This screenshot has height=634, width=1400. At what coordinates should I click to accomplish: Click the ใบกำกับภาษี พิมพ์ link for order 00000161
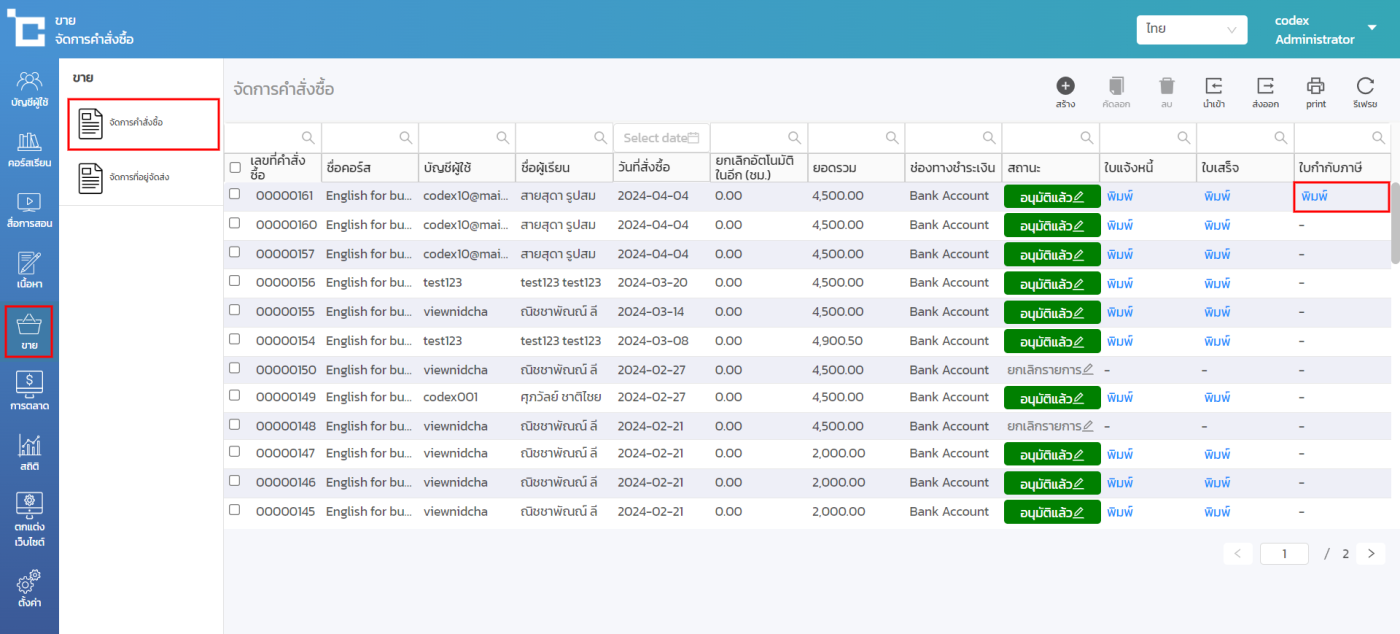pyautogui.click(x=1315, y=197)
